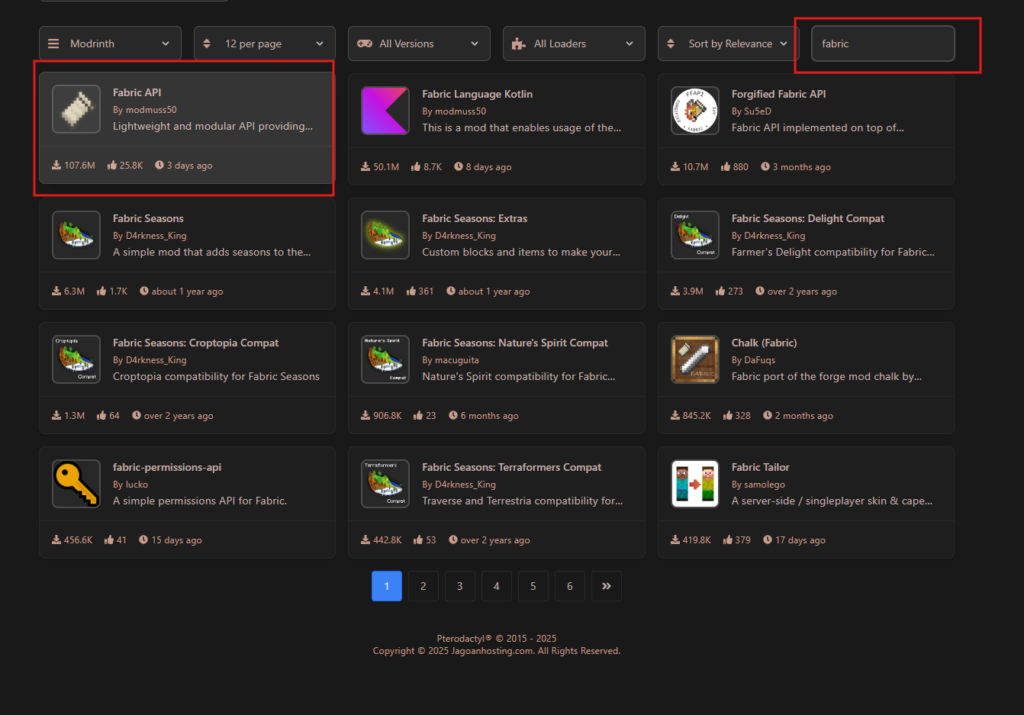Image resolution: width=1024 pixels, height=715 pixels.
Task: Open the Sort by Relevance dropdown
Action: click(727, 43)
